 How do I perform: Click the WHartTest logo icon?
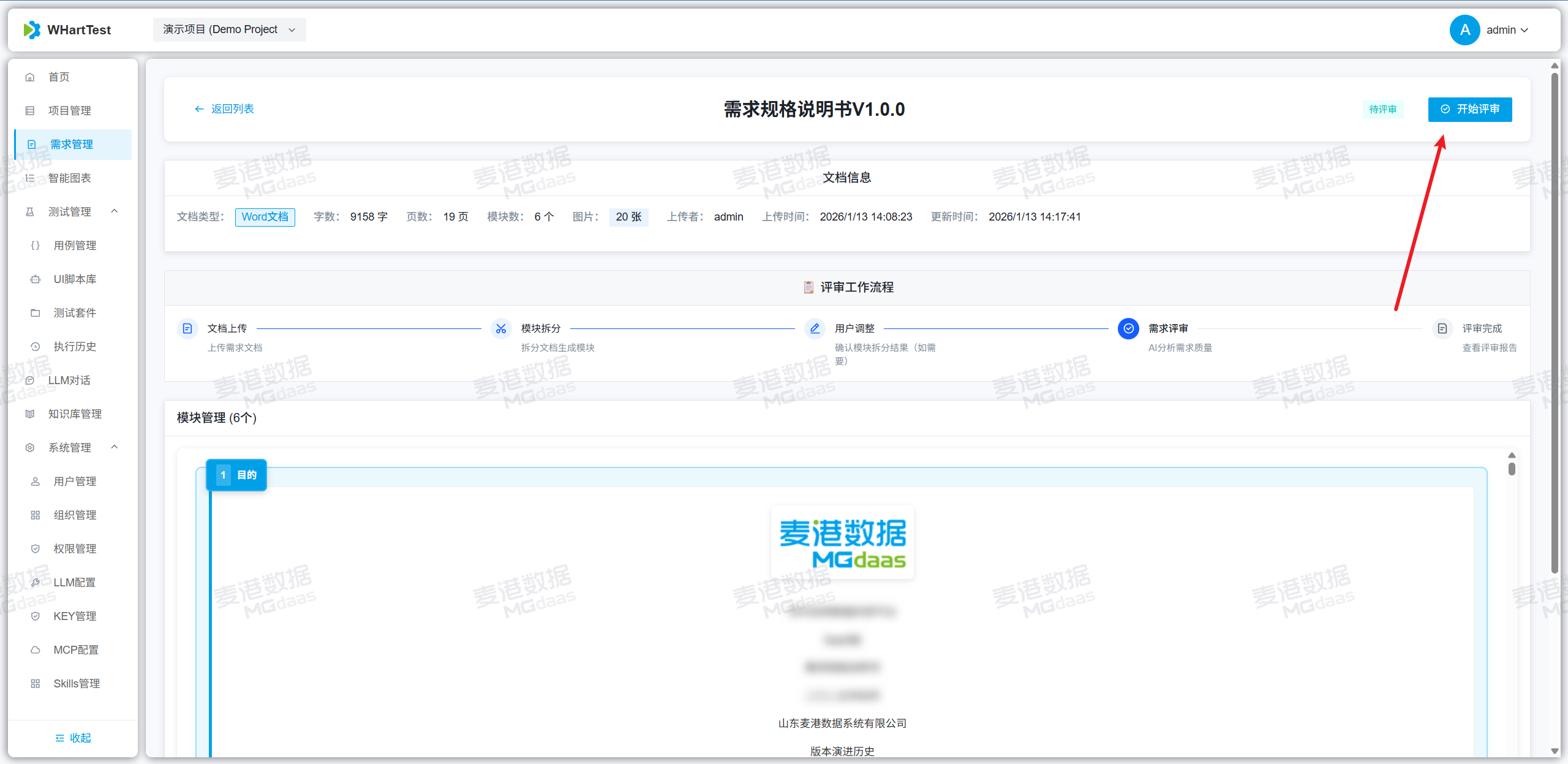32,30
